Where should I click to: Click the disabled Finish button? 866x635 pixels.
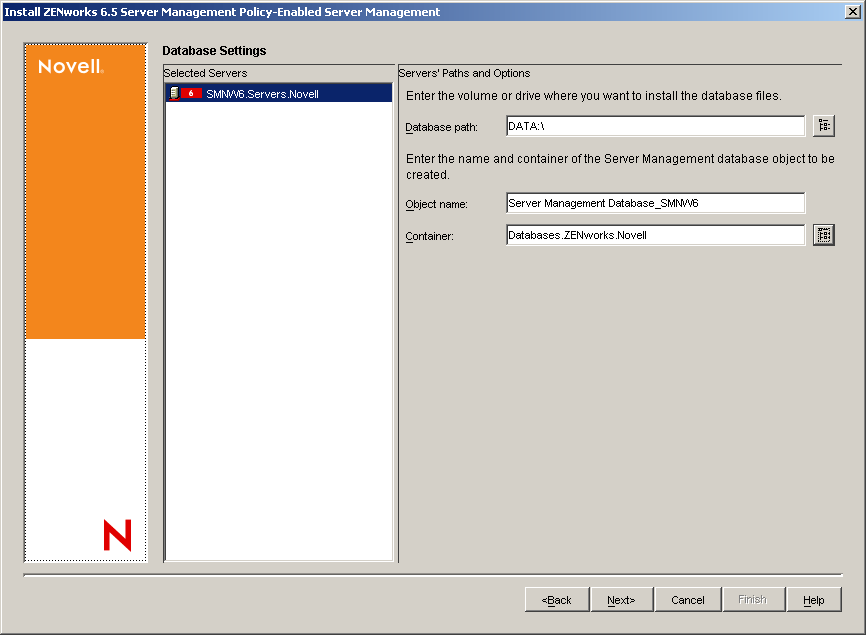point(753,599)
